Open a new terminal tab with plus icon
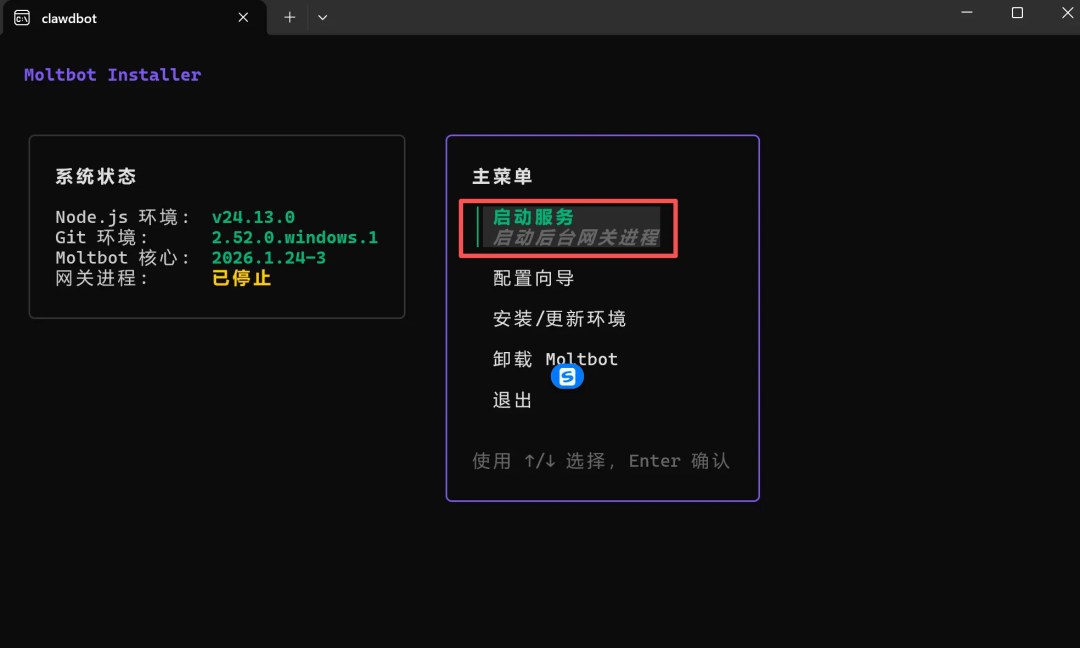 click(x=290, y=17)
